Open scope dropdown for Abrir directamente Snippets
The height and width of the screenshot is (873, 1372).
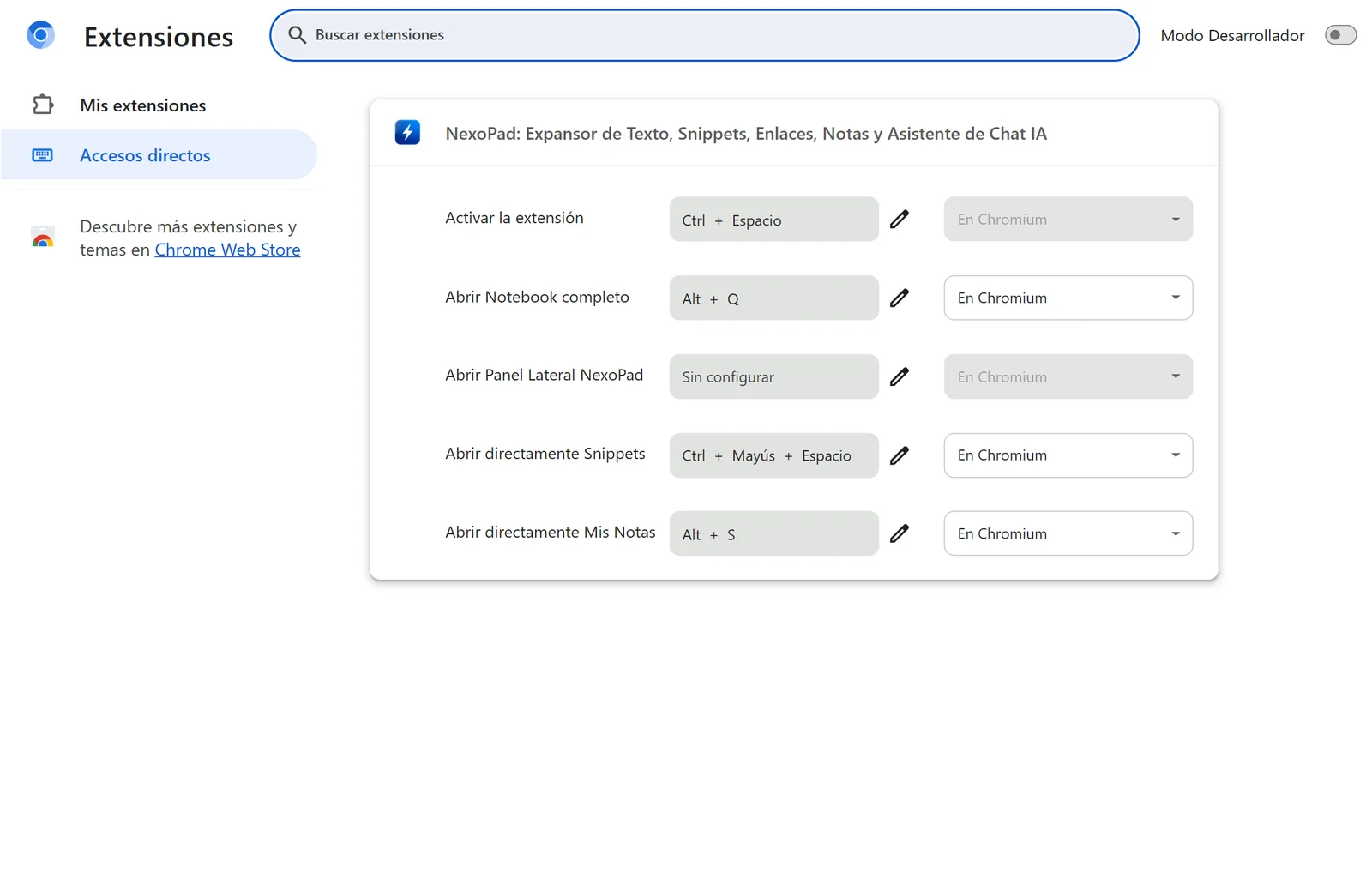click(x=1068, y=455)
